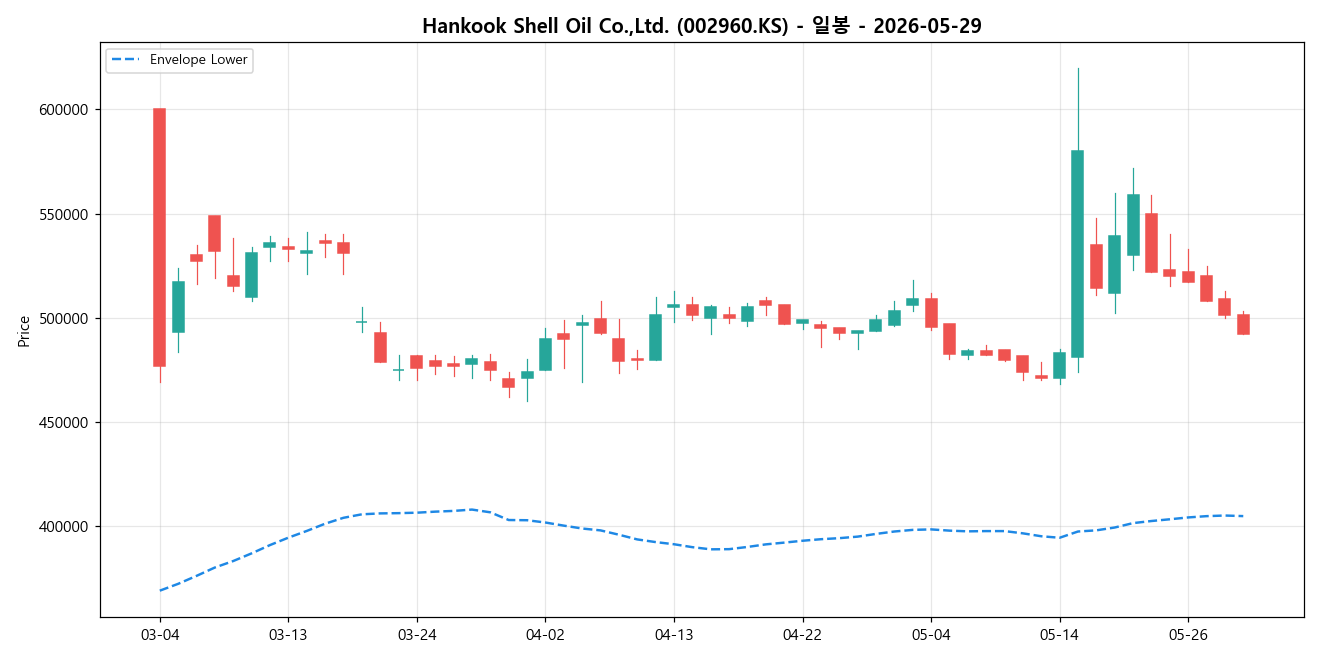Click the blue dashed legend line sample
The height and width of the screenshot is (660, 1320).
point(127,60)
